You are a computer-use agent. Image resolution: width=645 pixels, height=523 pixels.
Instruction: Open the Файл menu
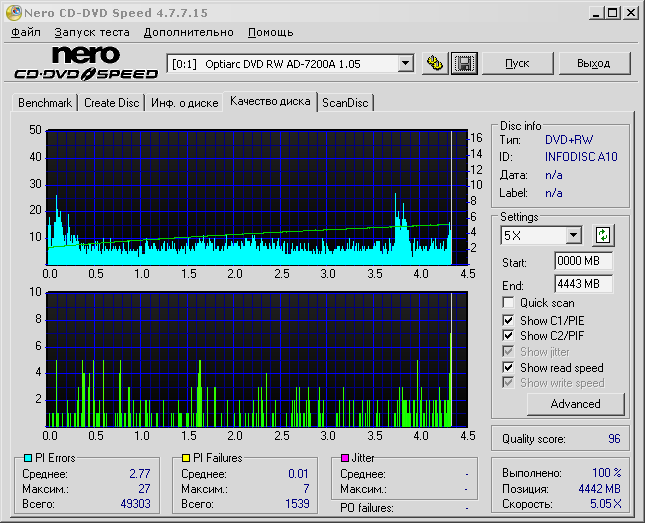26,32
